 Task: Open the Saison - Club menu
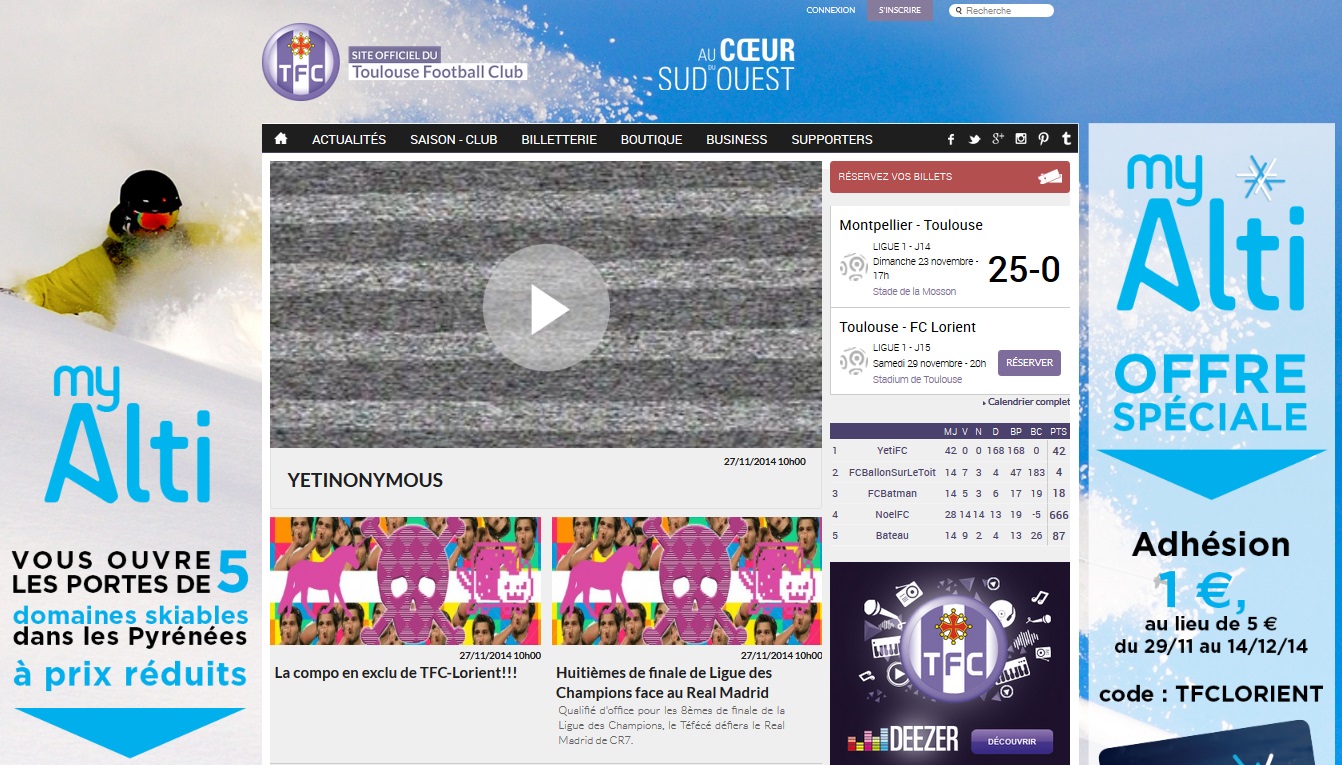pyautogui.click(x=454, y=139)
